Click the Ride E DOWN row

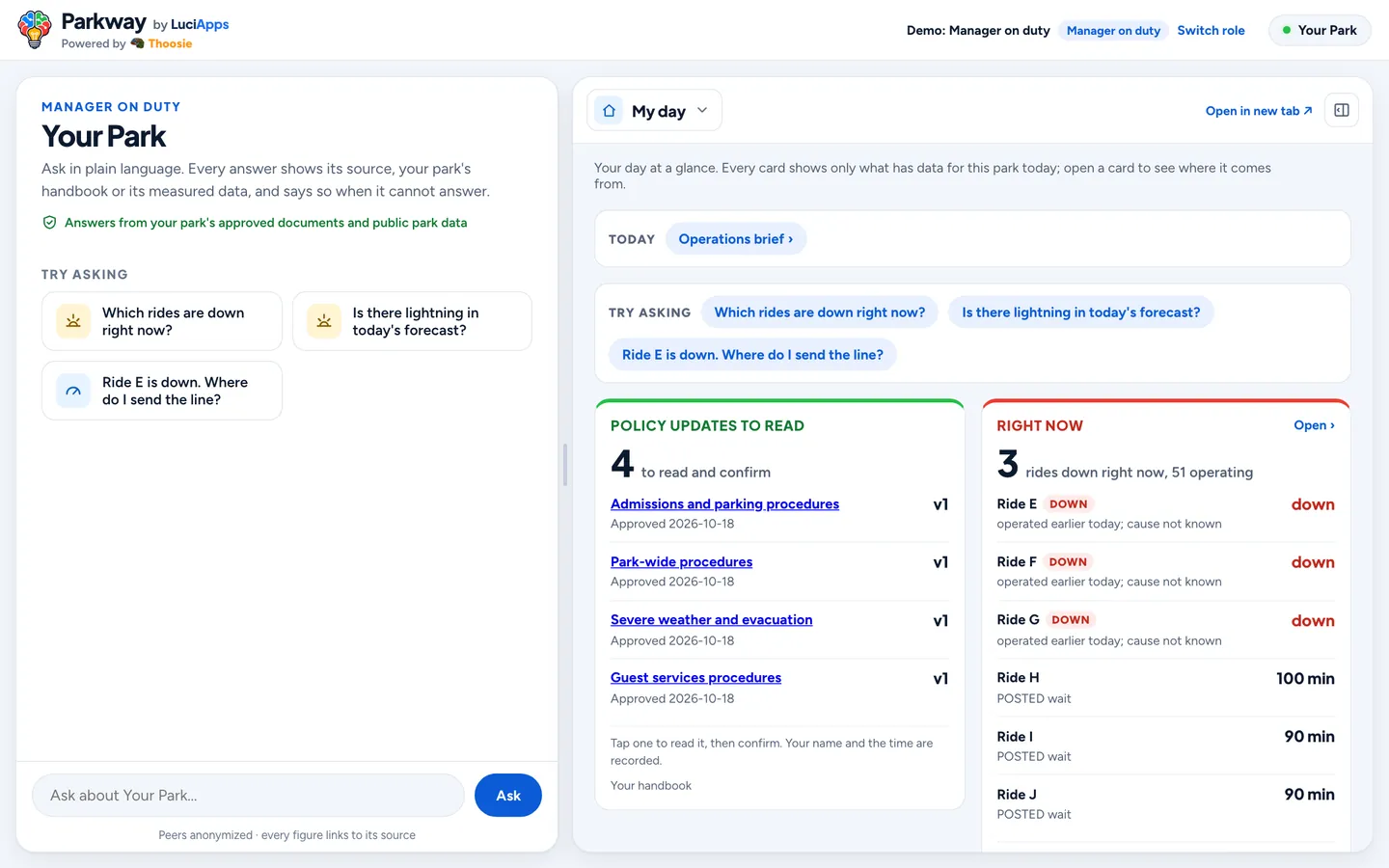click(1165, 514)
